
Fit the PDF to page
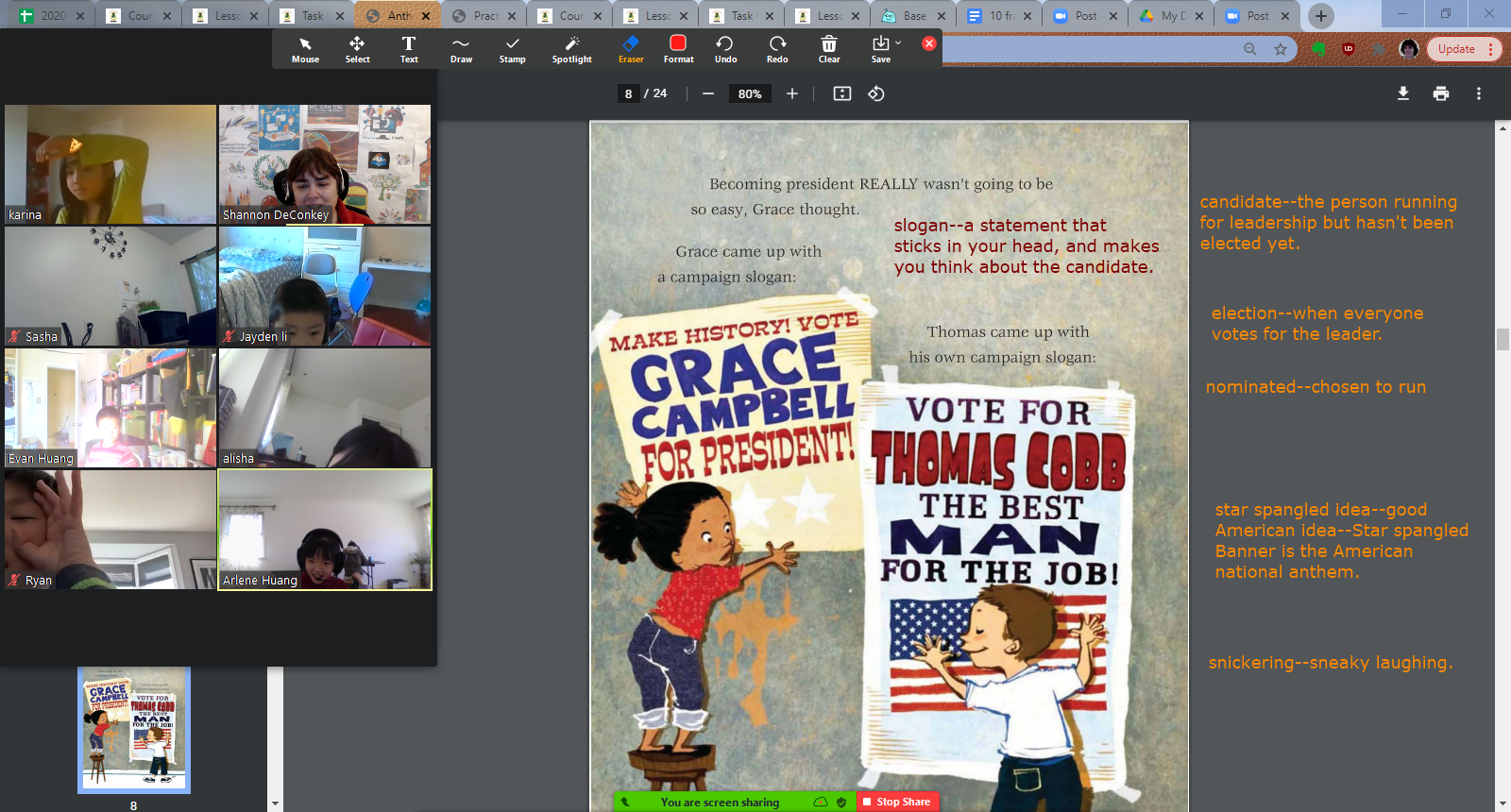[x=842, y=93]
